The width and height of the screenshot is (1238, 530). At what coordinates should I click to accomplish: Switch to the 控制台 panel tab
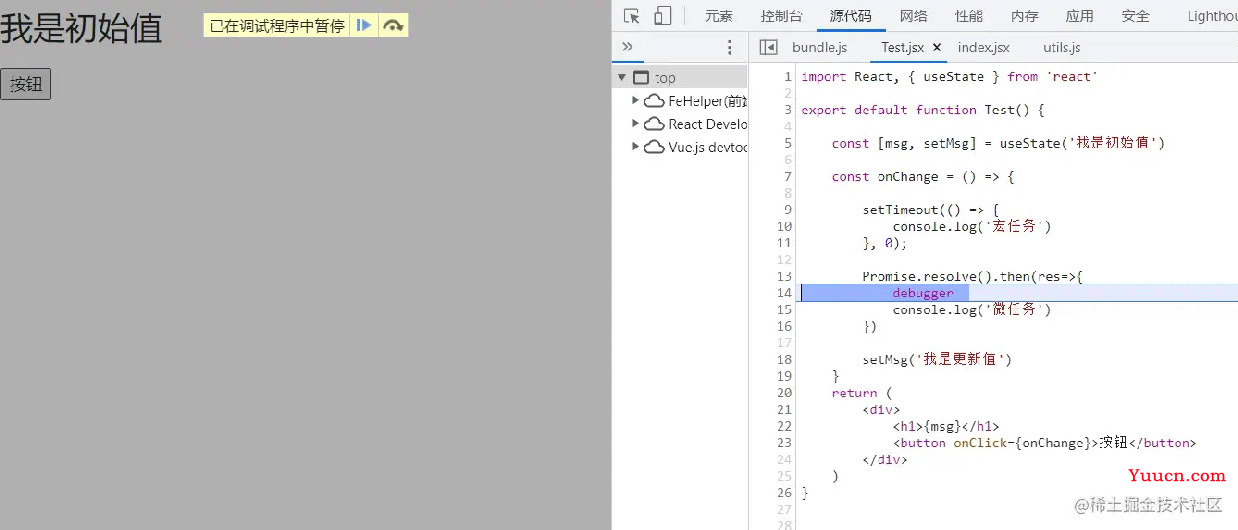point(781,16)
